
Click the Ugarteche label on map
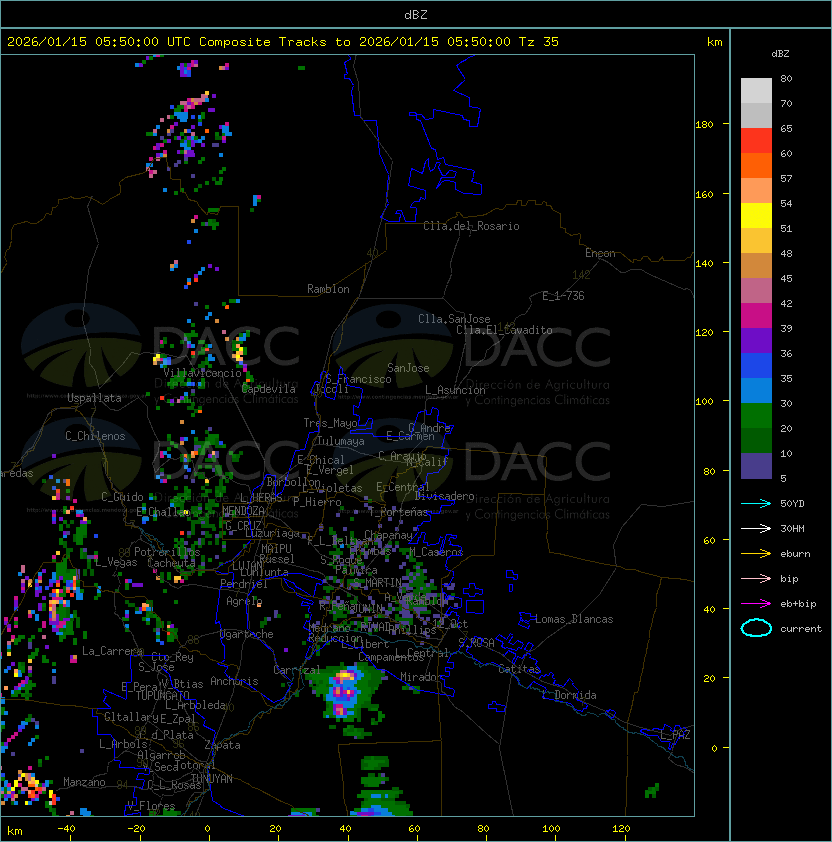[x=247, y=634]
